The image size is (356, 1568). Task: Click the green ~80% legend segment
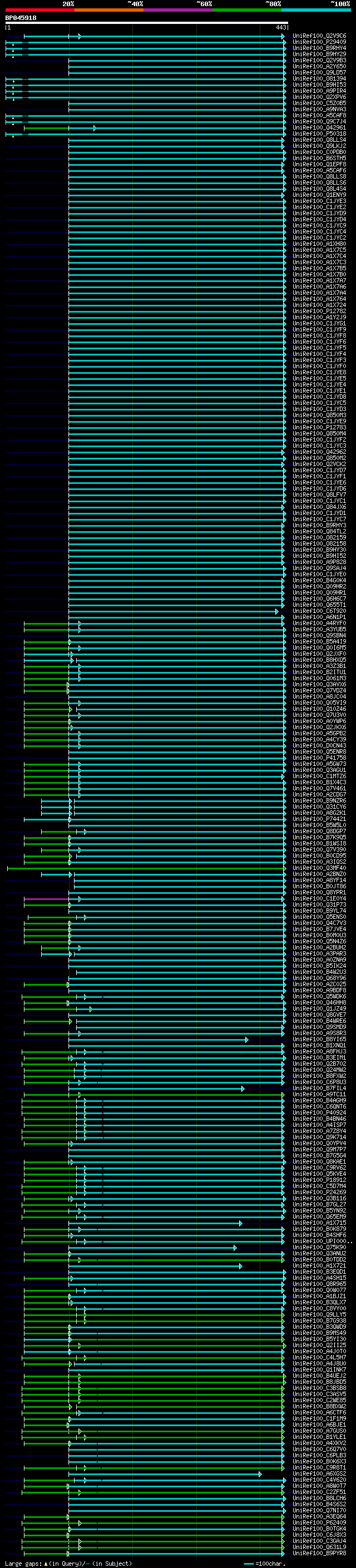coord(247,10)
